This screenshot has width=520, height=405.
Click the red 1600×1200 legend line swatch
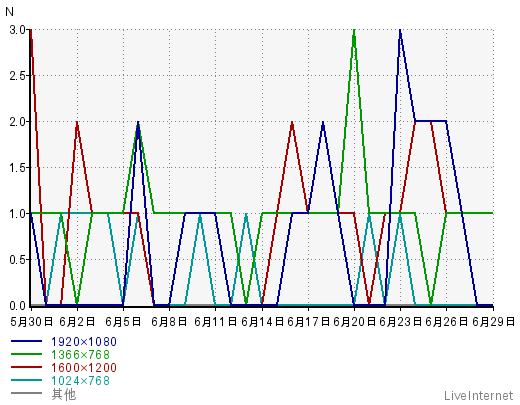coord(26,367)
